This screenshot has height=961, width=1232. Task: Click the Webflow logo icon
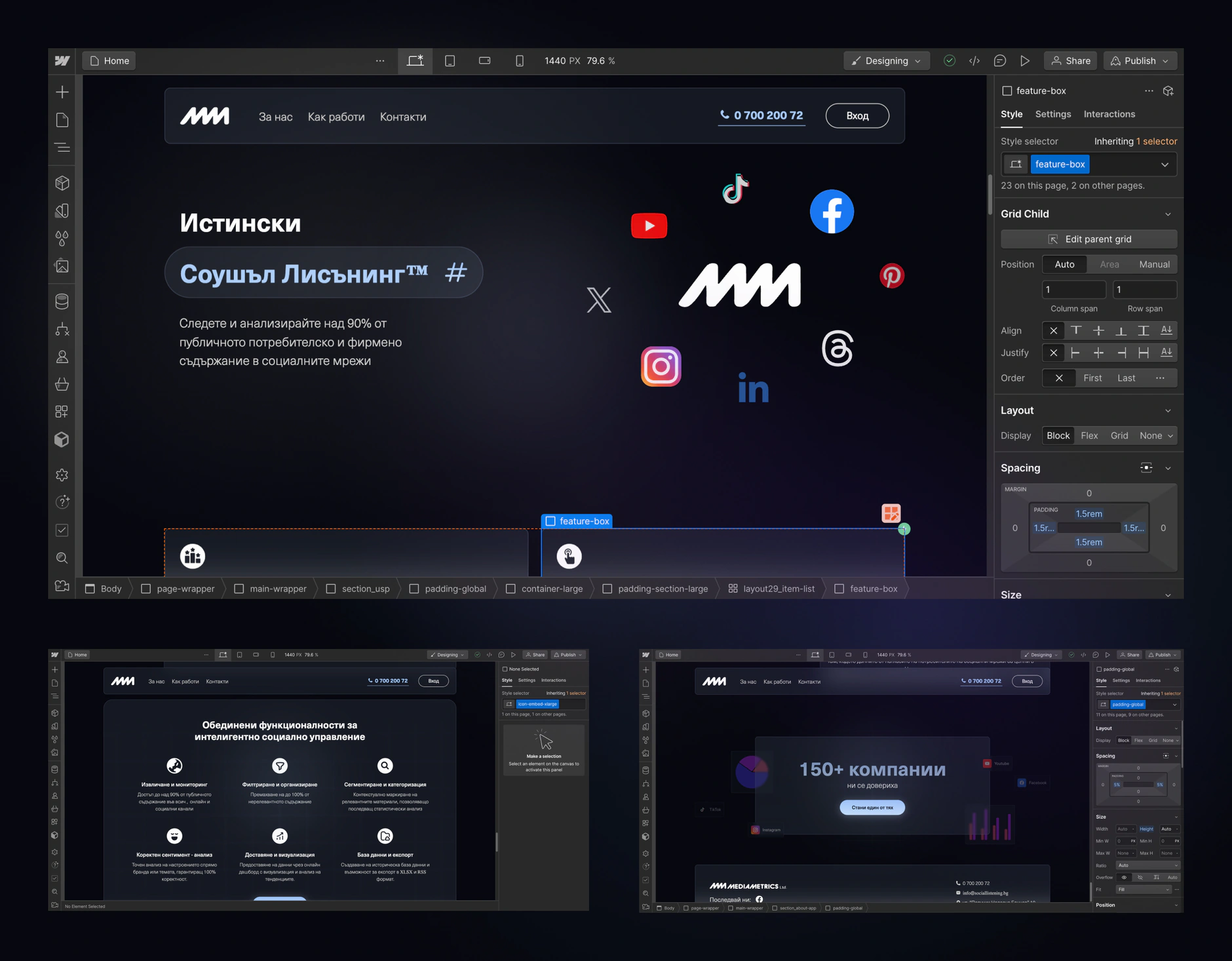coord(62,61)
